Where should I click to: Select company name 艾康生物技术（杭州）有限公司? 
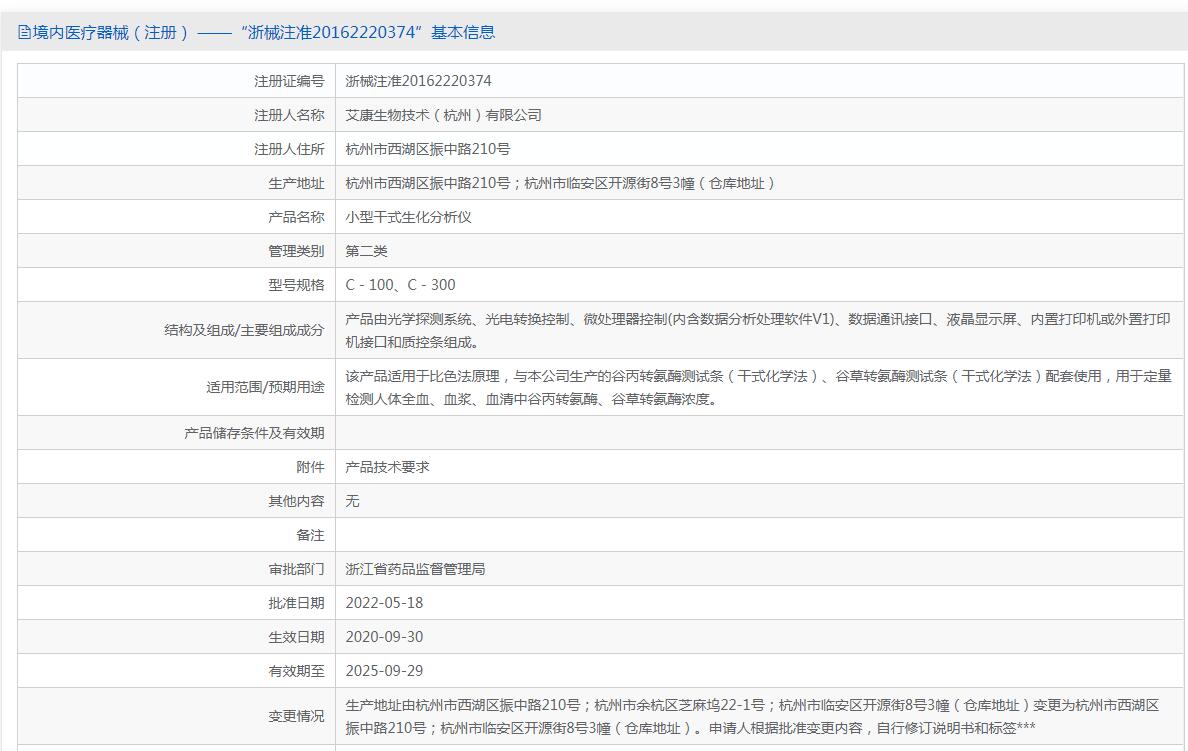[x=443, y=115]
